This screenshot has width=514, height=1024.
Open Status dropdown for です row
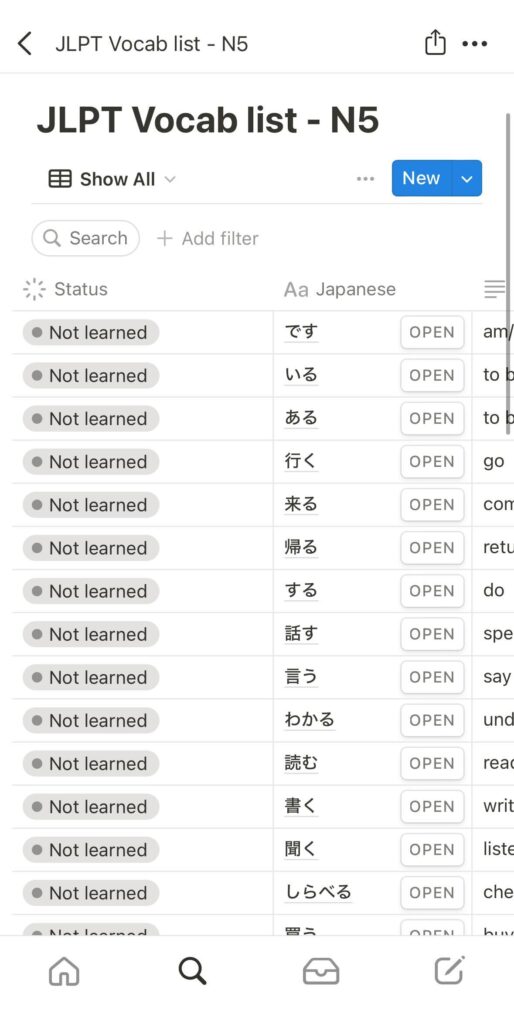[91, 332]
